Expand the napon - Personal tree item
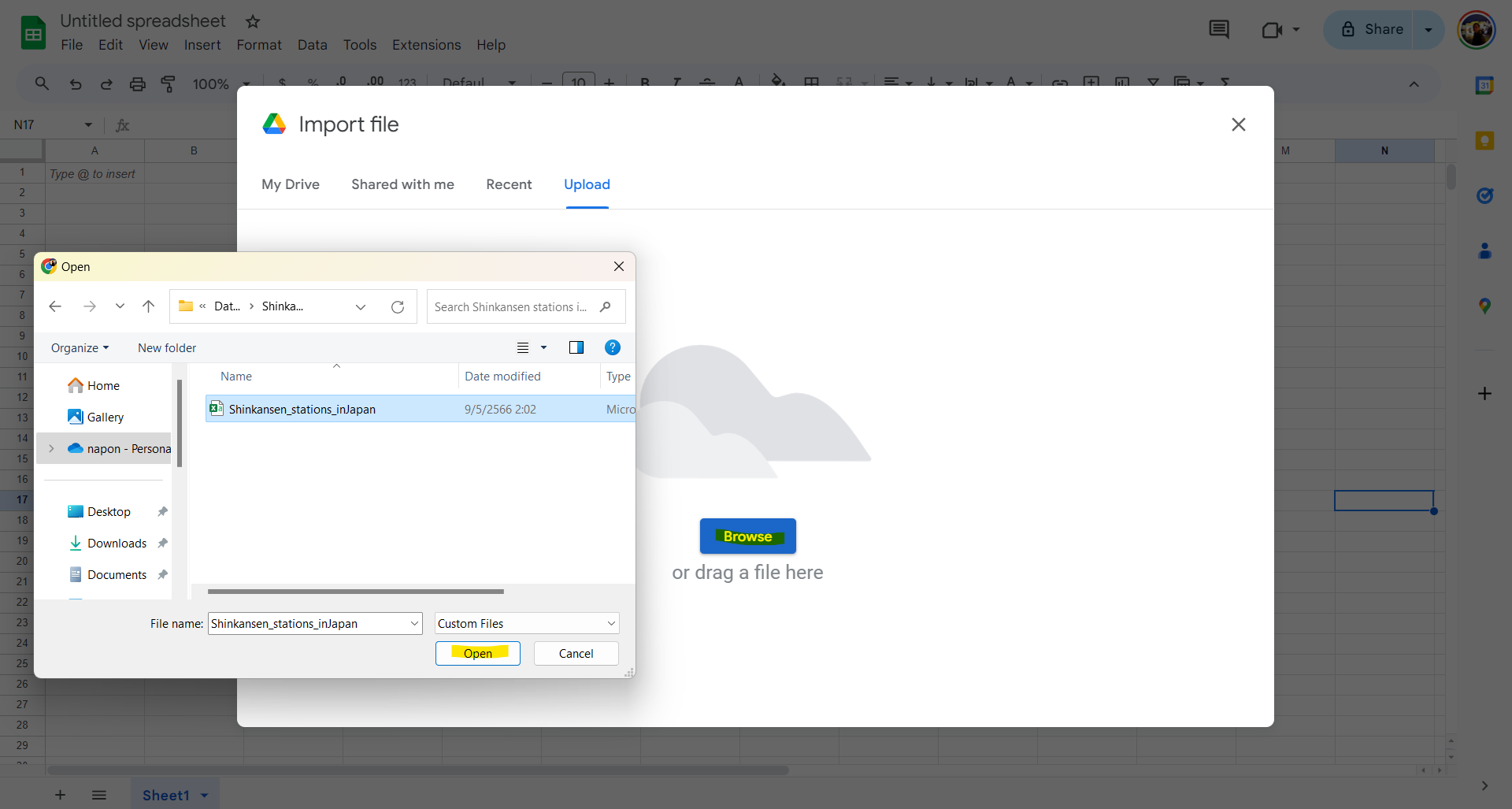 click(x=52, y=448)
